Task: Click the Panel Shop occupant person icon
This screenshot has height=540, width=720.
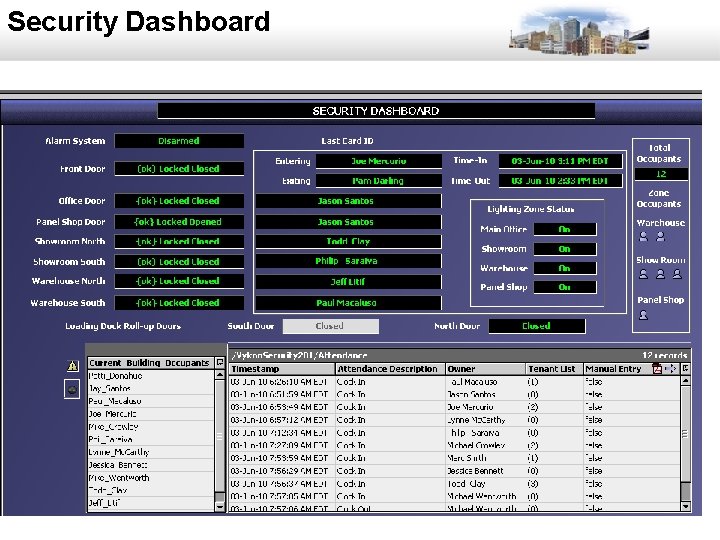Action: pyautogui.click(x=643, y=315)
